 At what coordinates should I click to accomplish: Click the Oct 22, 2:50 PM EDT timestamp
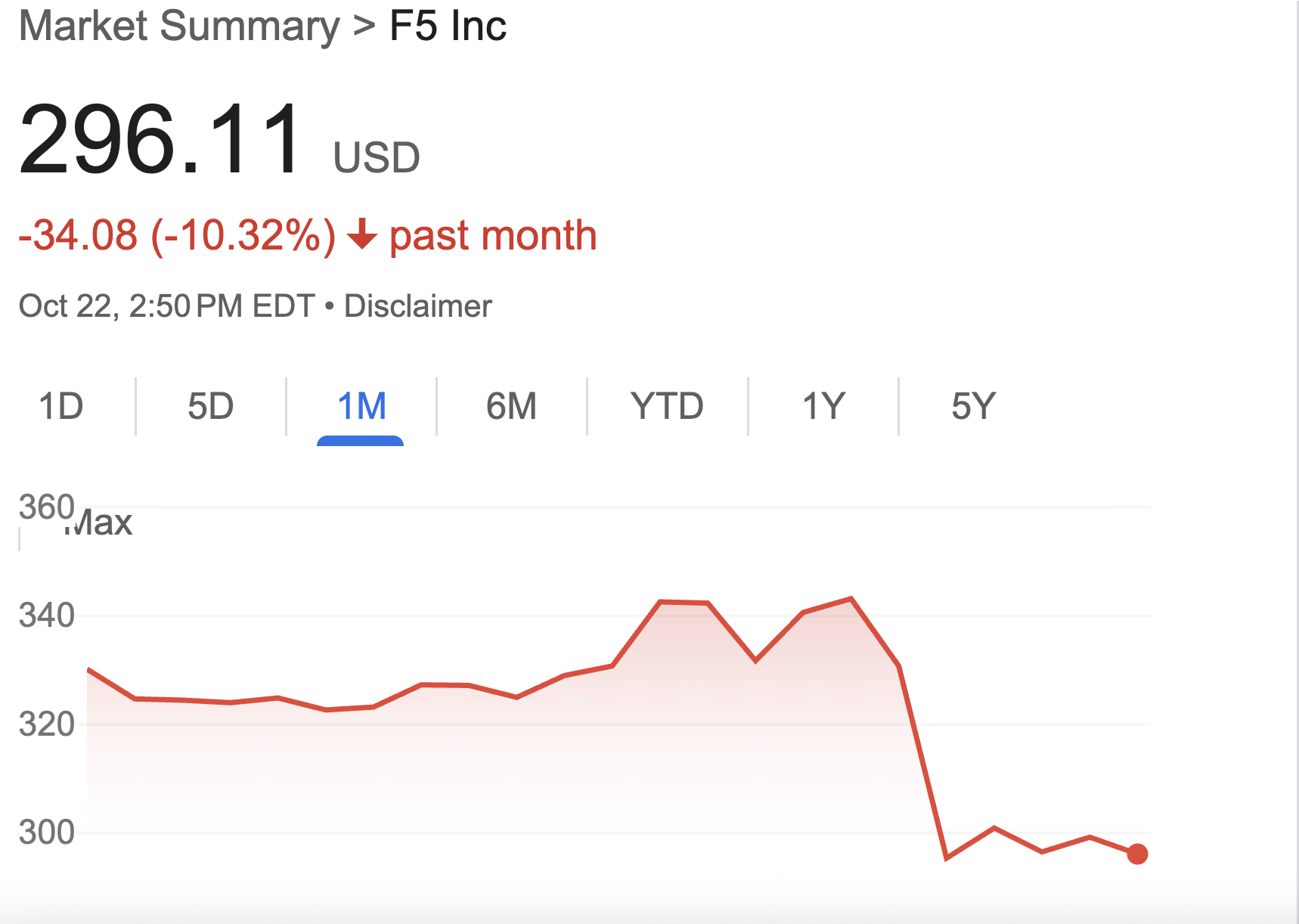pyautogui.click(x=166, y=306)
